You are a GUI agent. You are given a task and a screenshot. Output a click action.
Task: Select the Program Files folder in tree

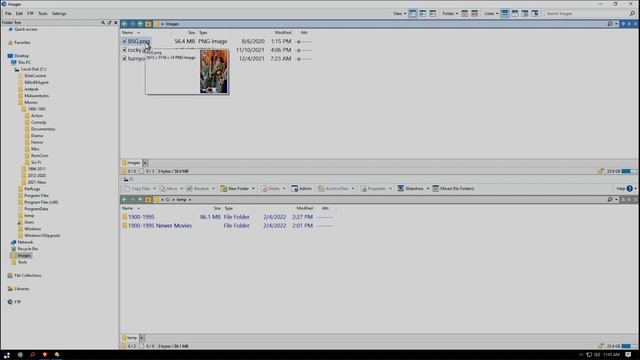tap(36, 196)
